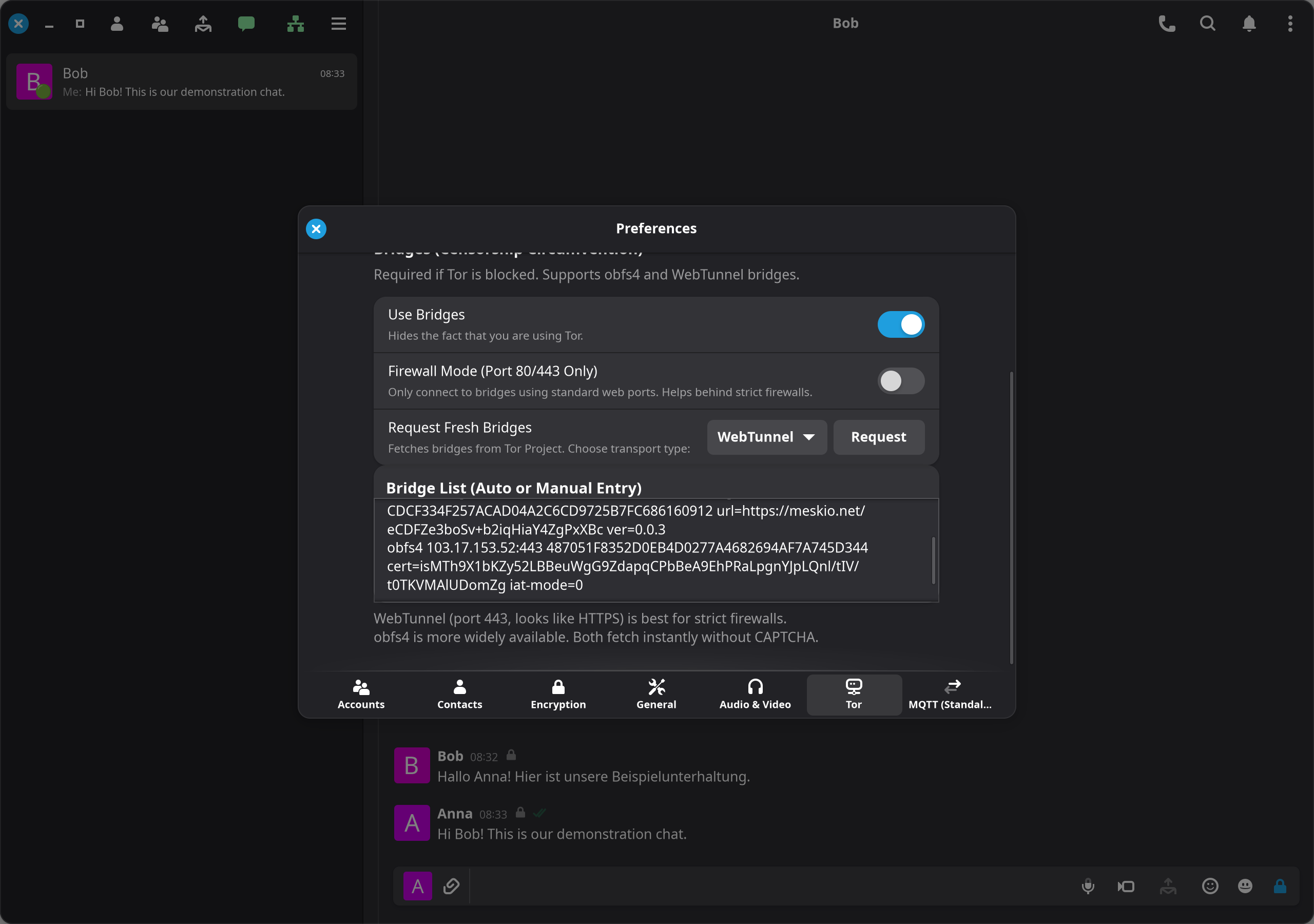Expand the WebTunnel transport type dropdown
1314x924 pixels.
[x=767, y=437]
